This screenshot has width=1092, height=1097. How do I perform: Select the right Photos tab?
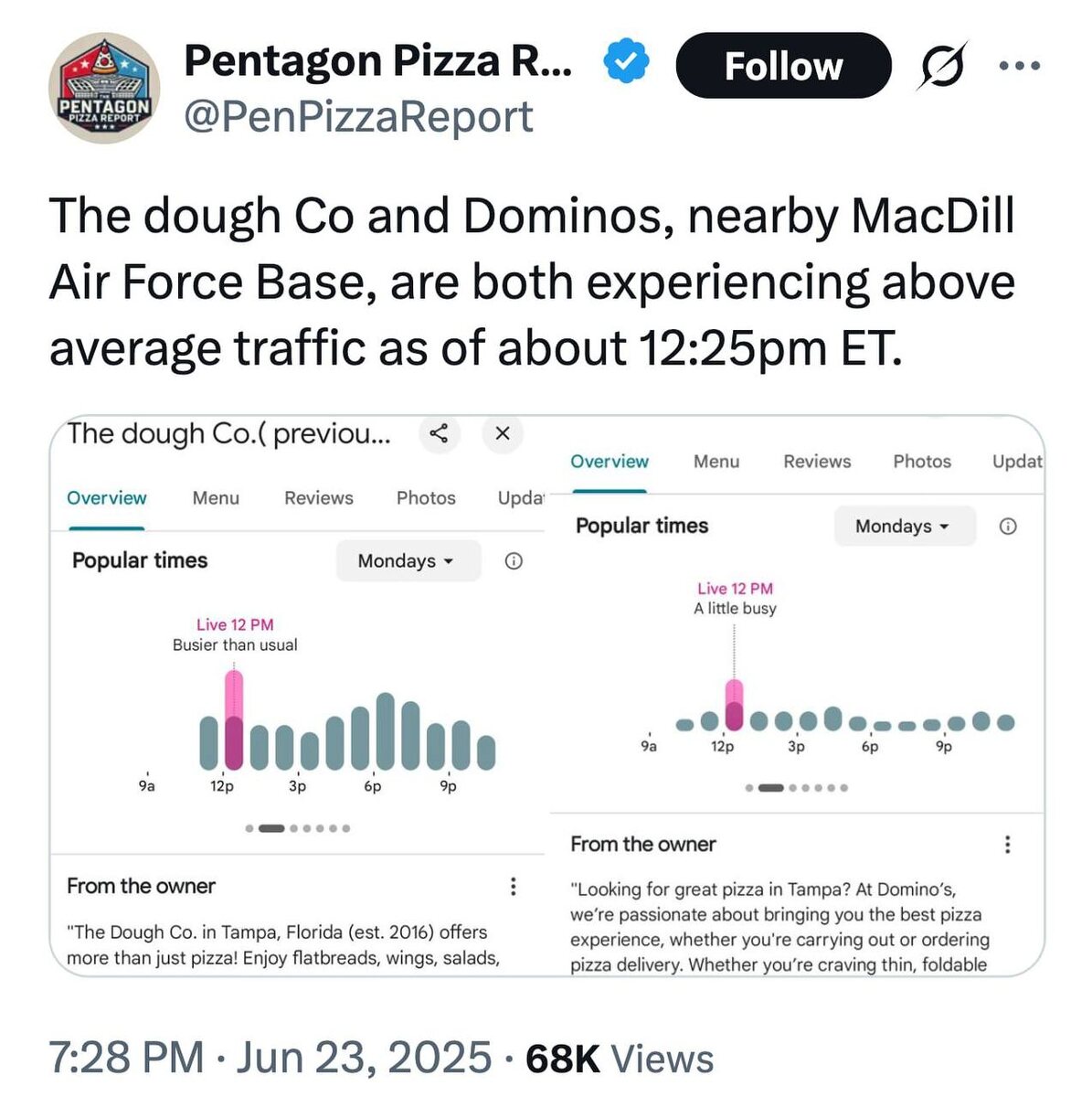(922, 462)
